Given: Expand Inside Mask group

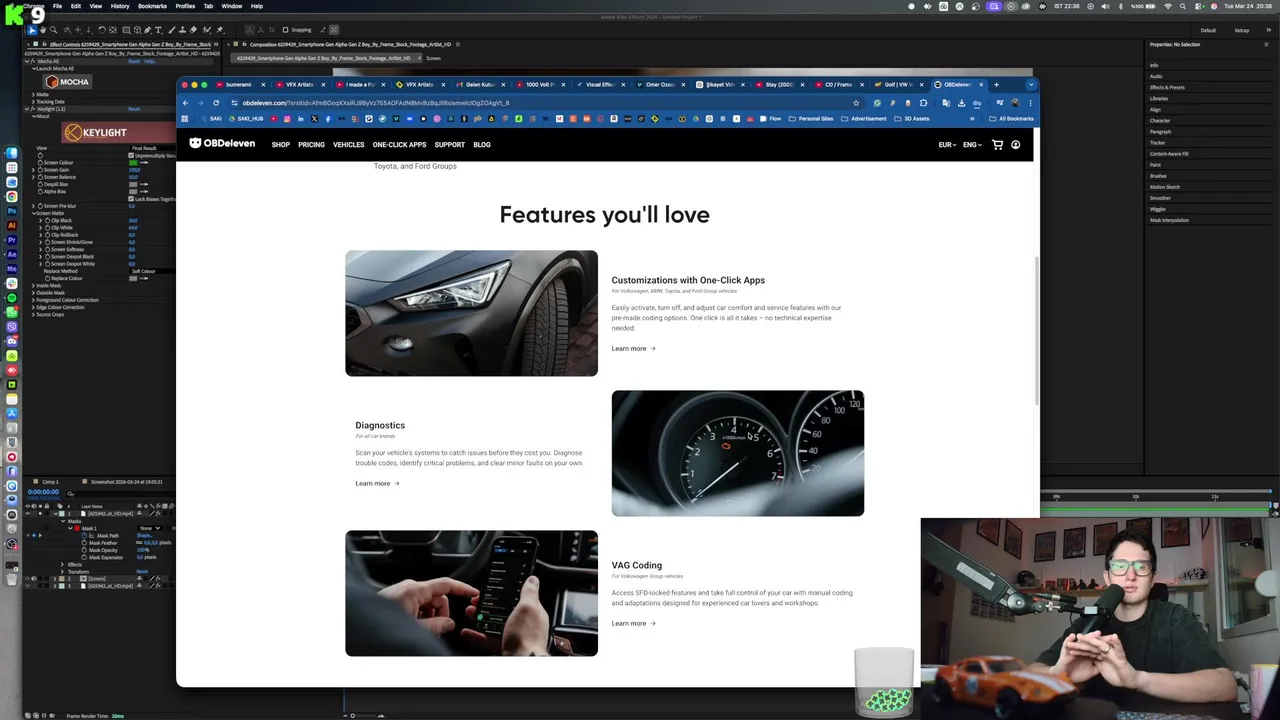Looking at the screenshot, I should [33, 285].
